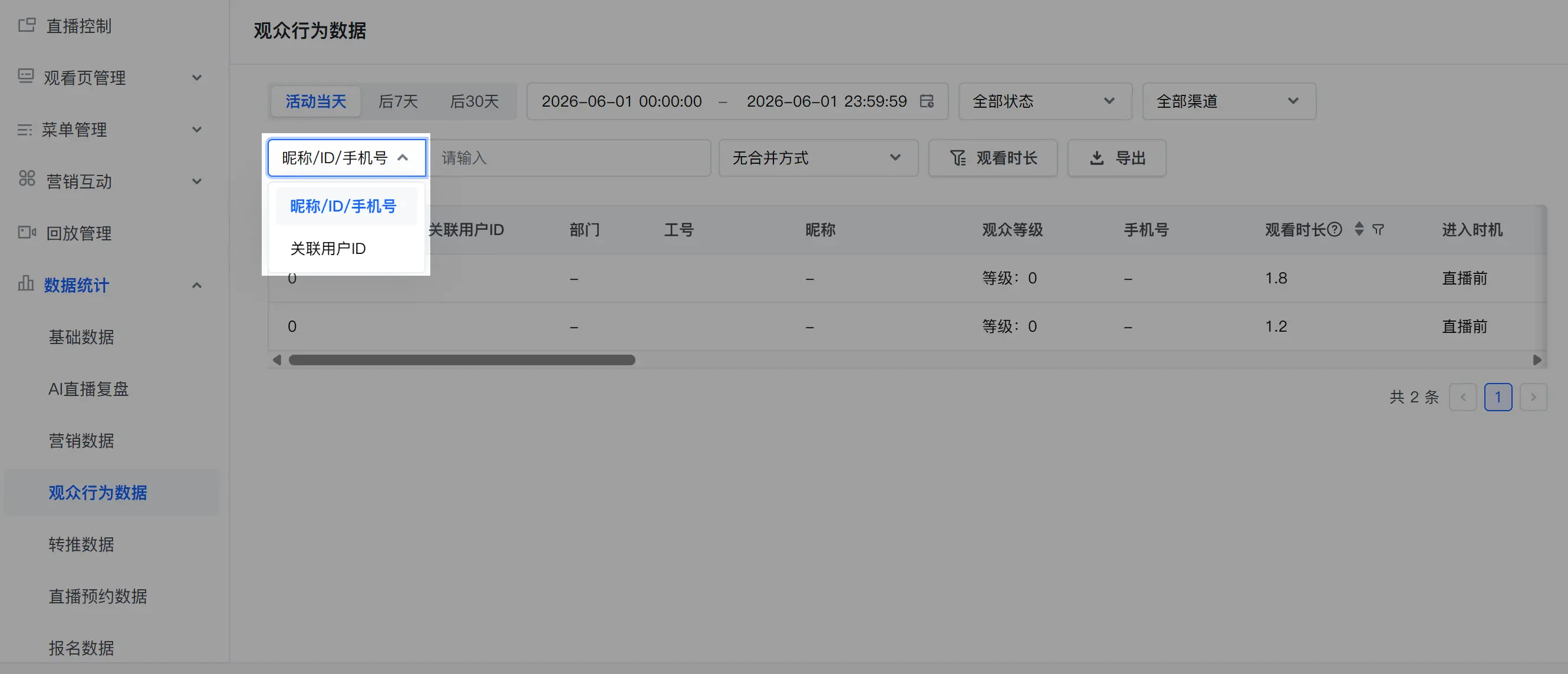Select 昵称/ID/手机号 option in dropdown list
The height and width of the screenshot is (674, 1568).
pyautogui.click(x=347, y=206)
